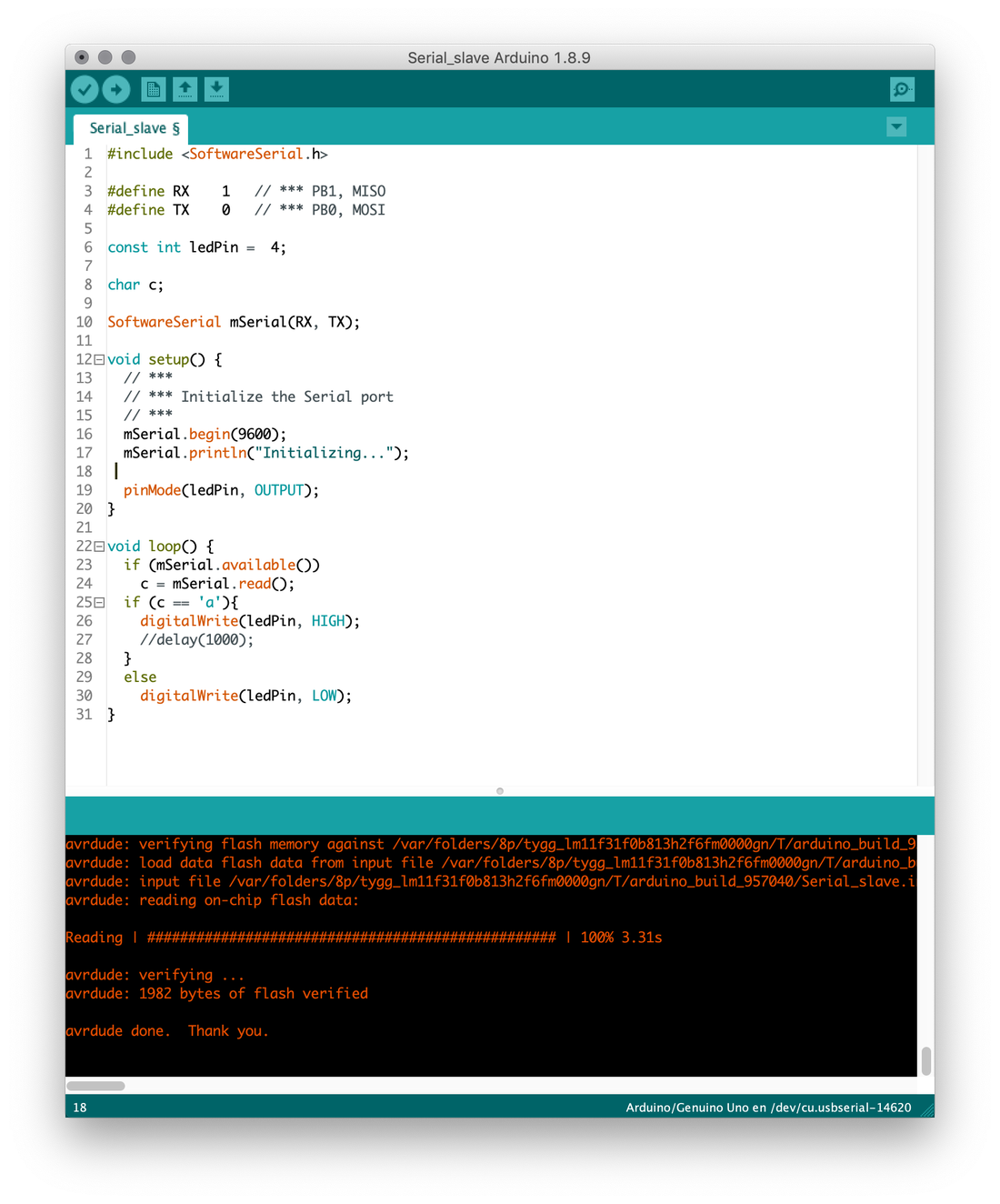
Task: Click the '#define TX' line
Action: (246, 210)
